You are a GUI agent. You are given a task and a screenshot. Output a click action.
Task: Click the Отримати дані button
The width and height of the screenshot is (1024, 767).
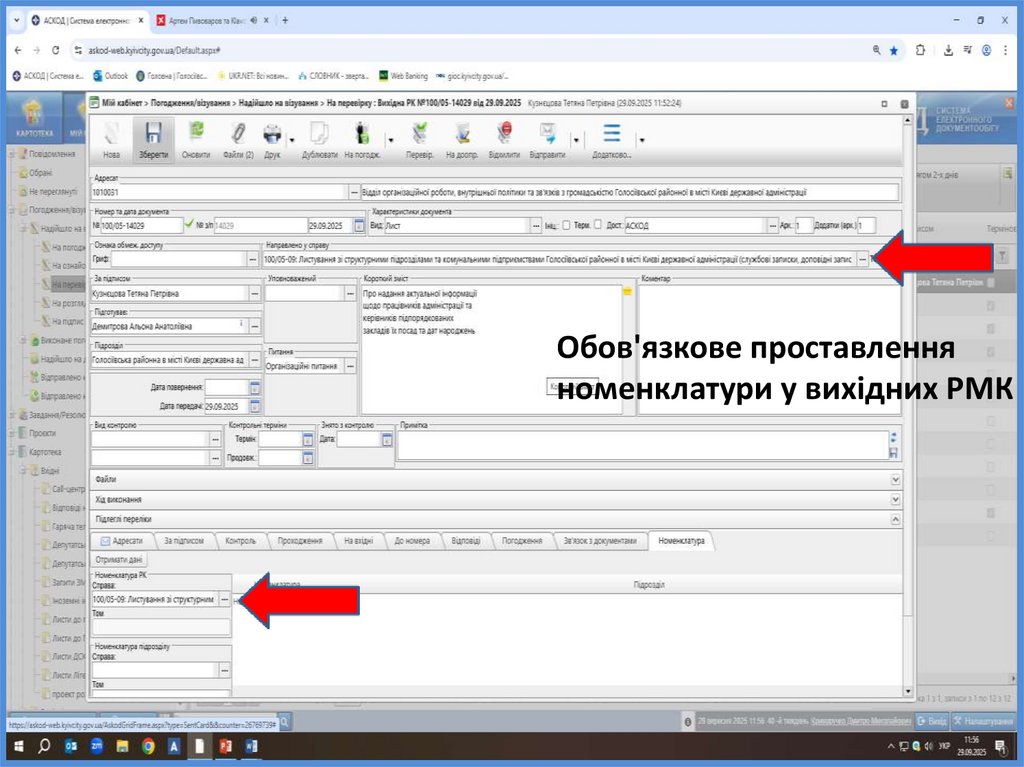(119, 560)
